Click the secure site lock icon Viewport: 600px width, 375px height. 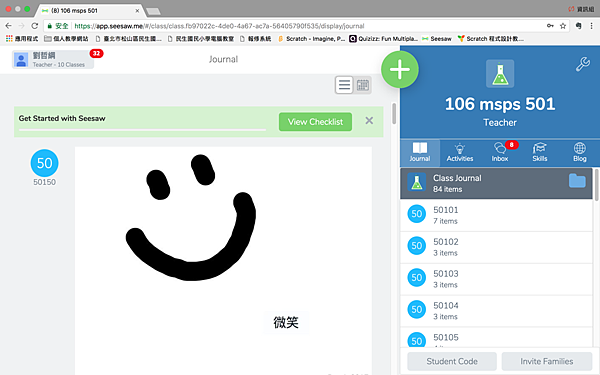coord(49,26)
